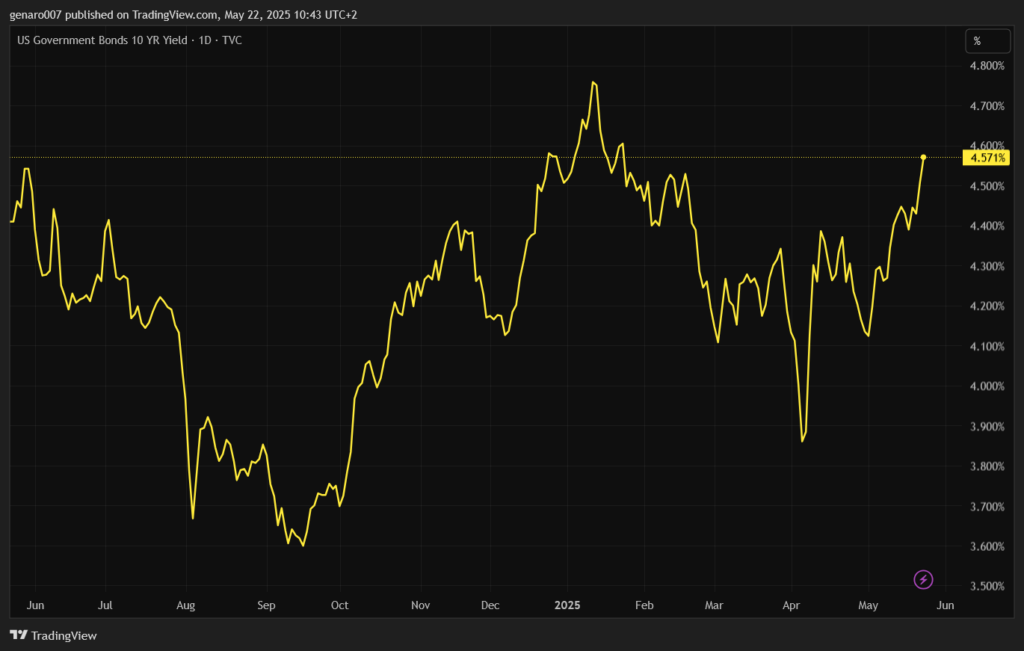The height and width of the screenshot is (651, 1024).
Task: Click the first Jun label on the time axis
Action: [36, 606]
